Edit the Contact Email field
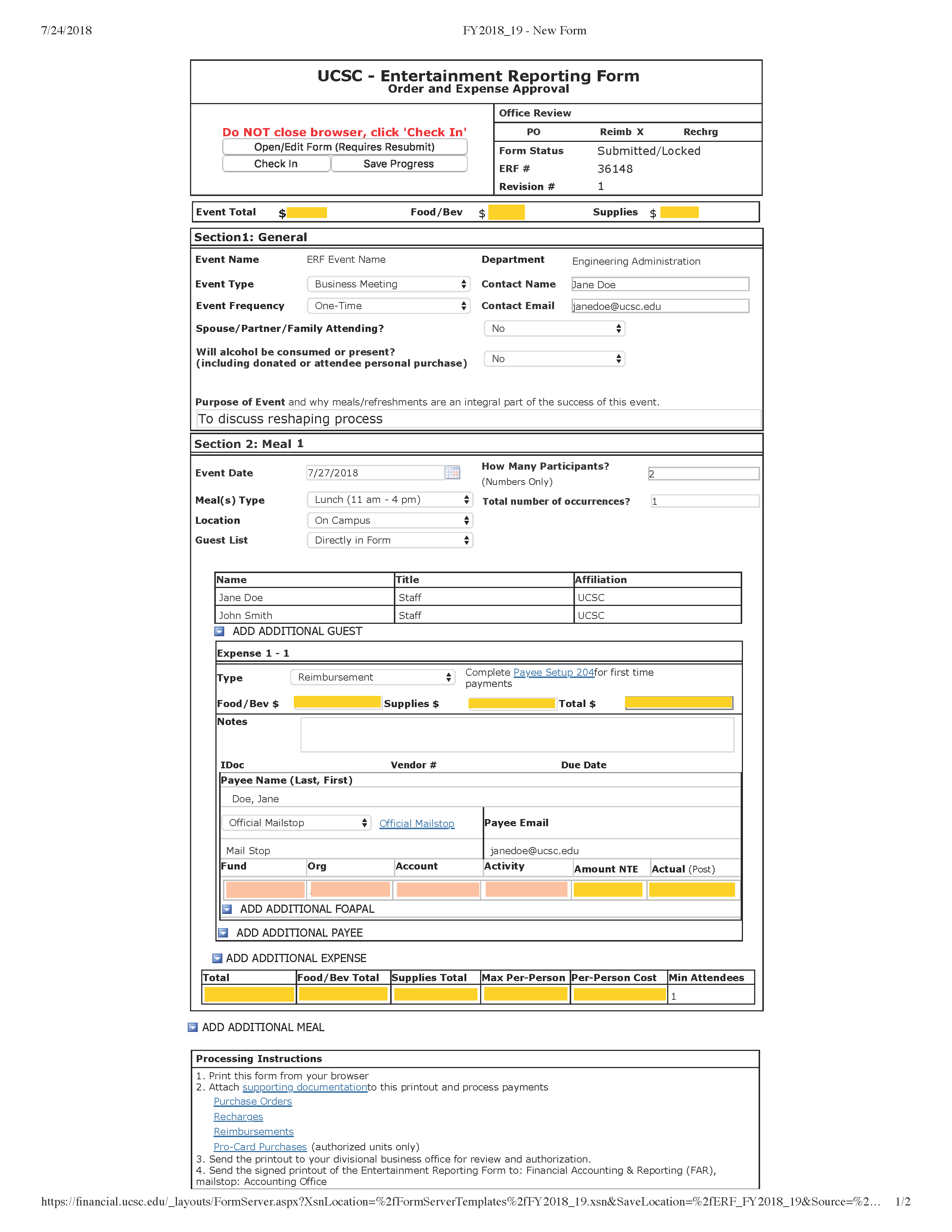Image resolution: width=952 pixels, height=1232 pixels. tap(659, 306)
